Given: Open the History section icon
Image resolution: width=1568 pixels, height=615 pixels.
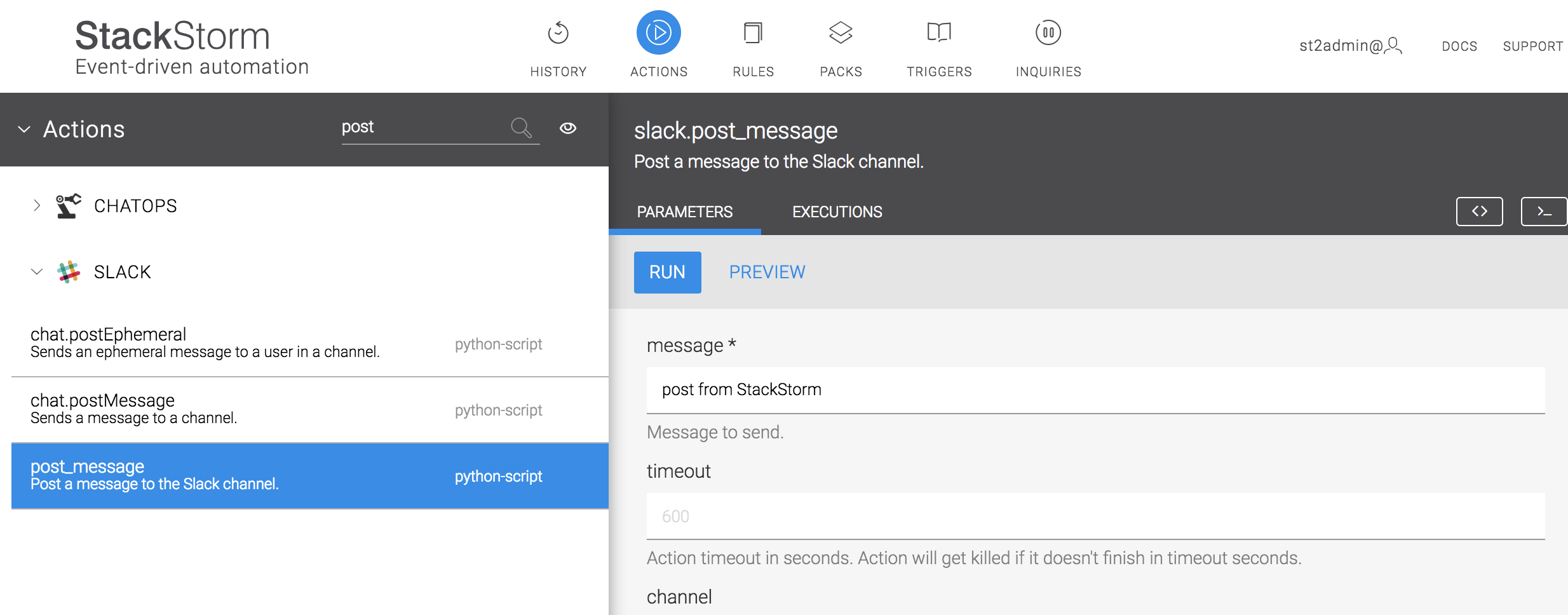Looking at the screenshot, I should click(x=558, y=32).
